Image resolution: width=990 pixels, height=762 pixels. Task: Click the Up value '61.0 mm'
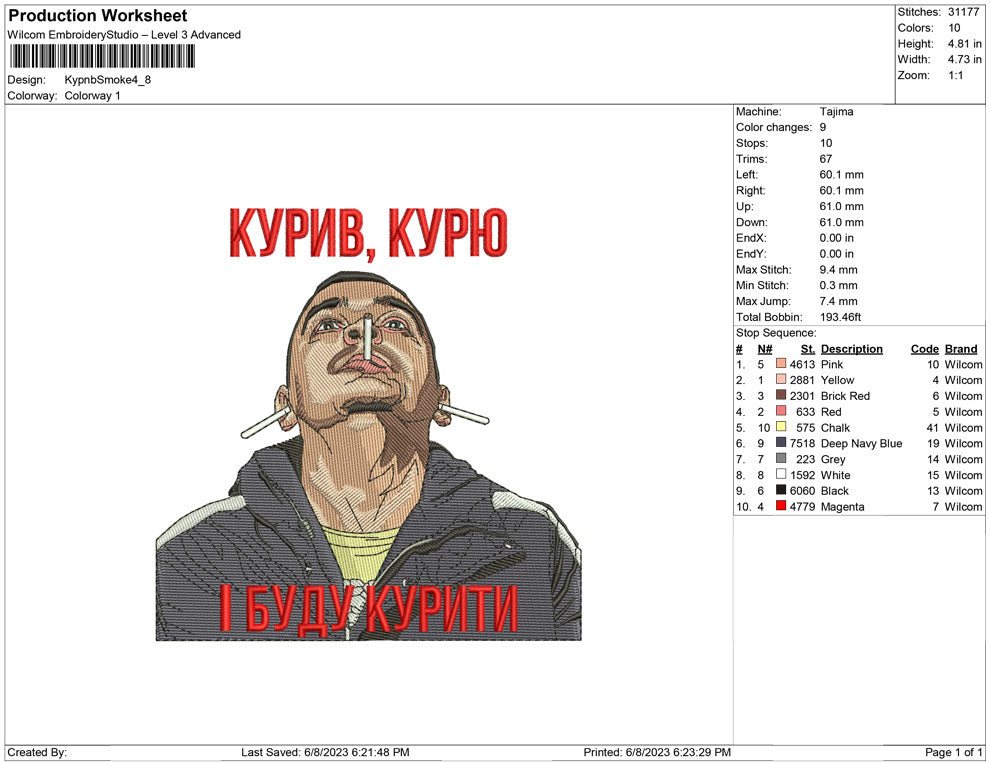pyautogui.click(x=842, y=206)
